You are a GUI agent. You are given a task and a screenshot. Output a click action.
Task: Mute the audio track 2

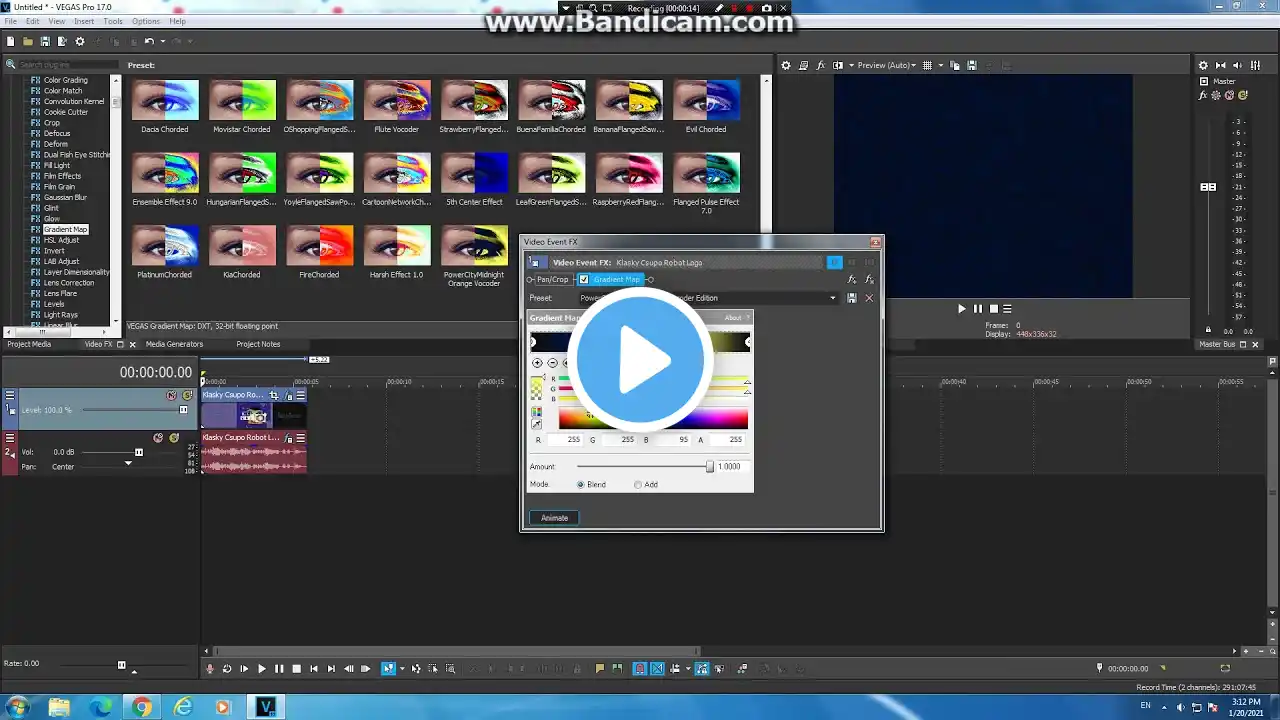(158, 438)
